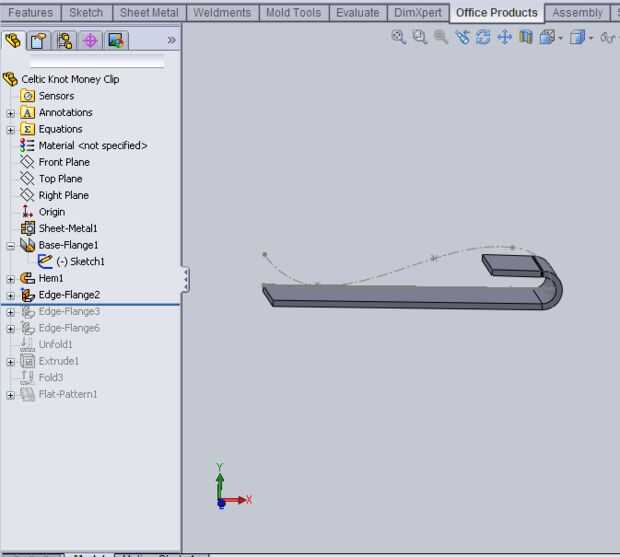Select Top Plane in the tree

pos(60,179)
